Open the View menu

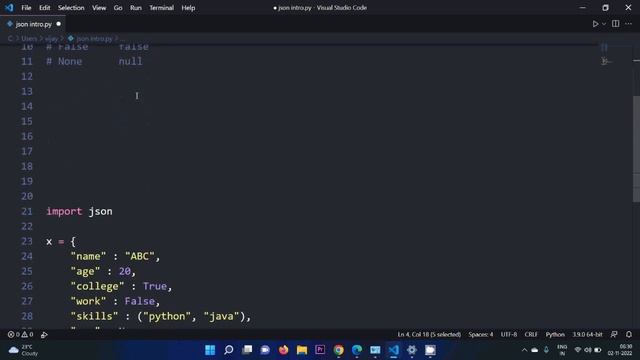click(x=99, y=8)
